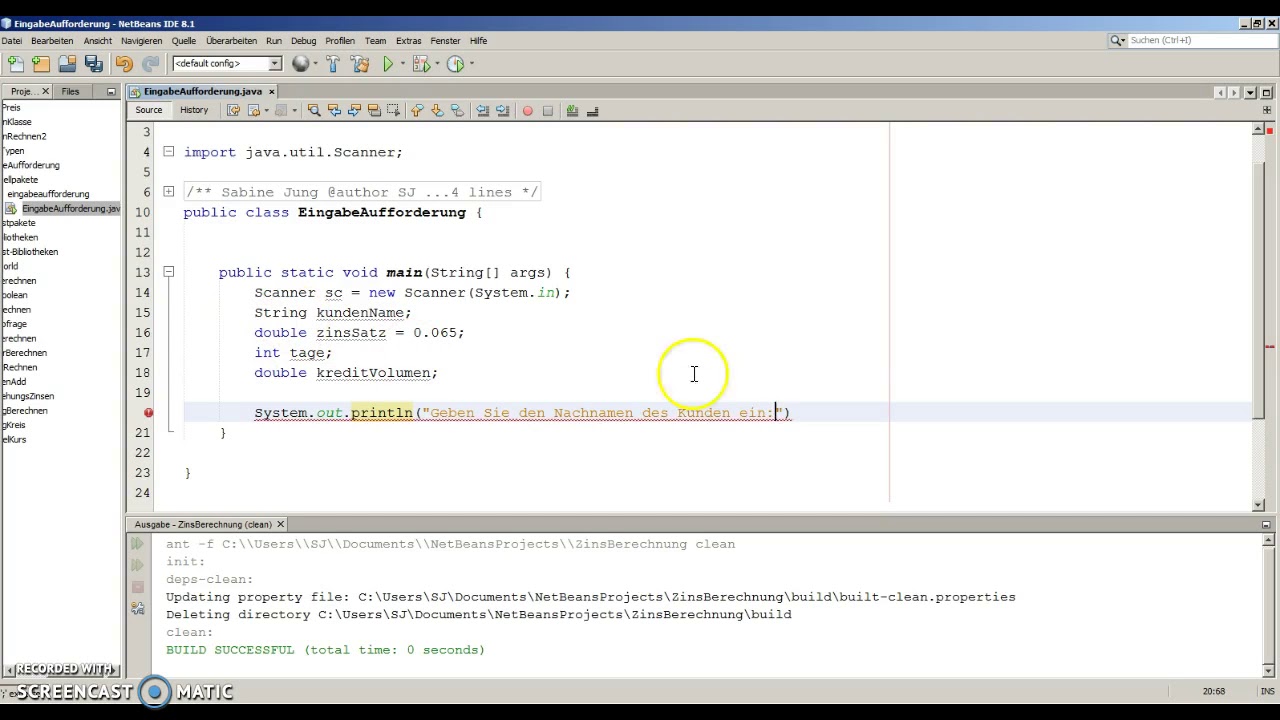This screenshot has width=1280, height=720.
Task: Toggle Rectangular Selection in editor toolbar
Action: tap(394, 111)
